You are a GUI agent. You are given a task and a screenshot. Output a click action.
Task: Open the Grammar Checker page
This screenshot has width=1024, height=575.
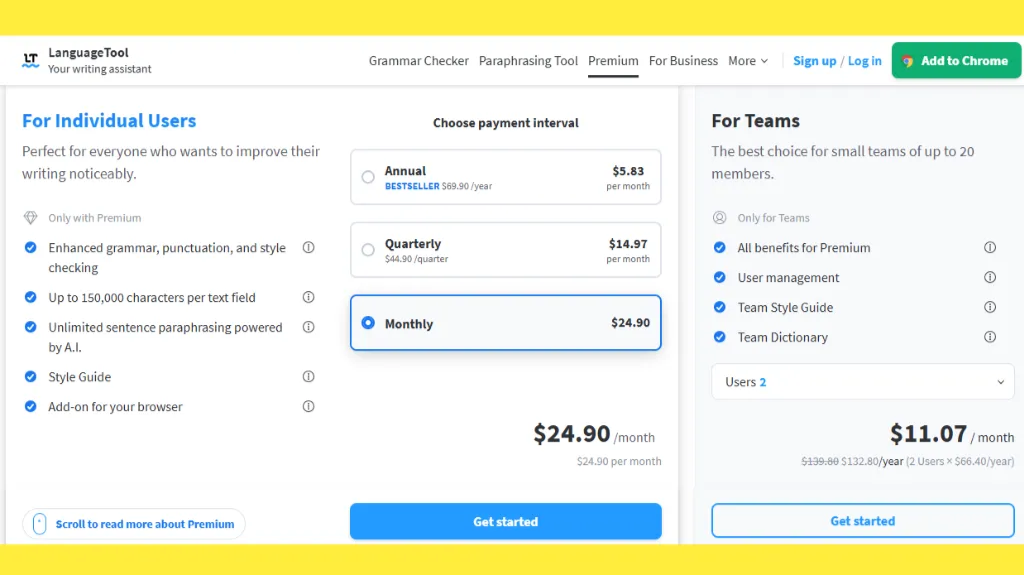(418, 61)
